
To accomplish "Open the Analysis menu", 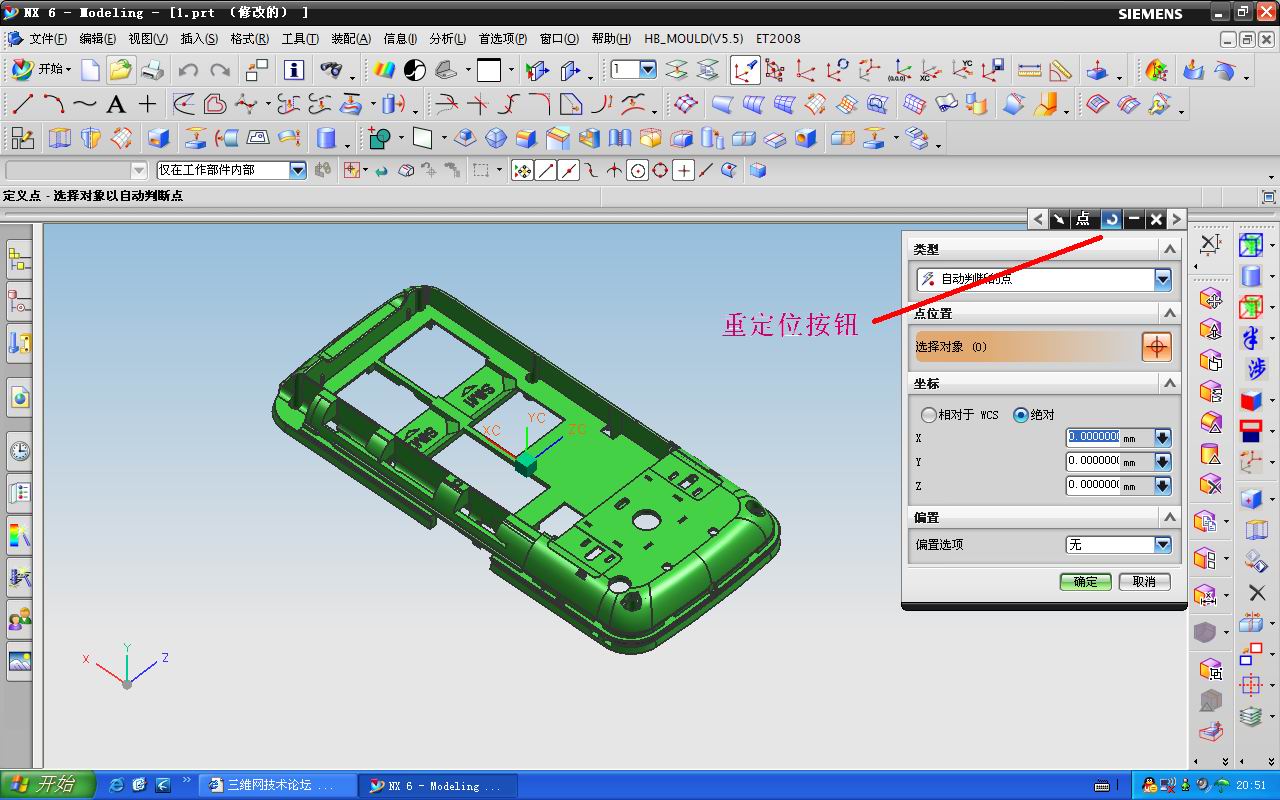I will (447, 39).
